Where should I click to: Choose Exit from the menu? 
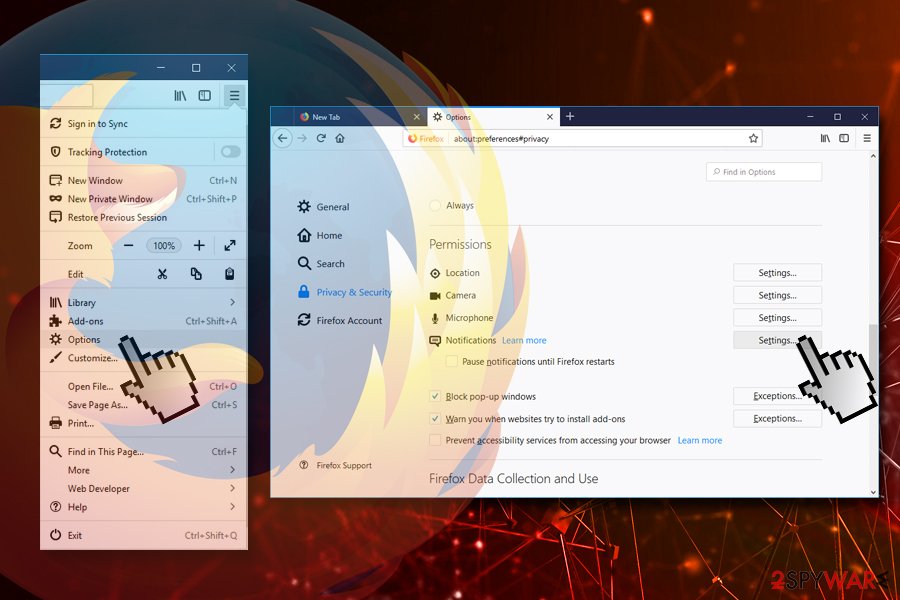click(144, 535)
